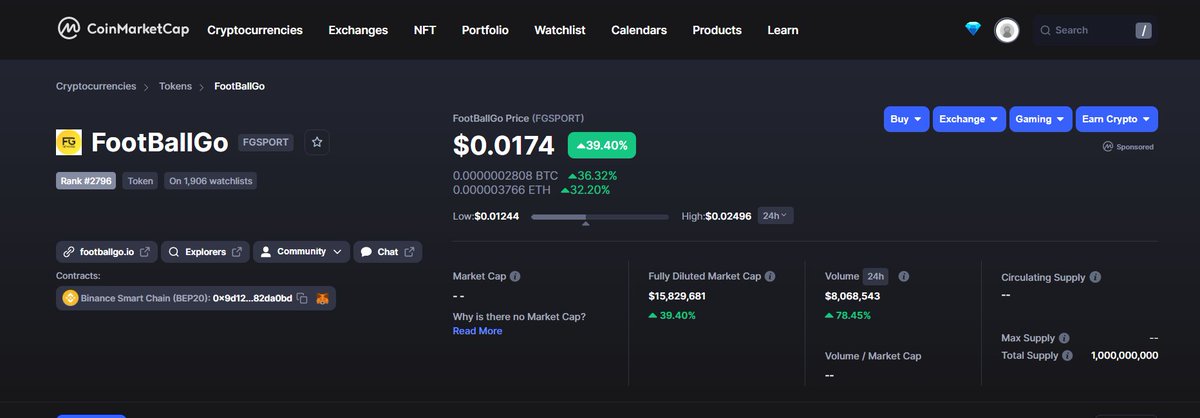Open the user profile avatar
The image size is (1200, 418).
coord(1007,30)
